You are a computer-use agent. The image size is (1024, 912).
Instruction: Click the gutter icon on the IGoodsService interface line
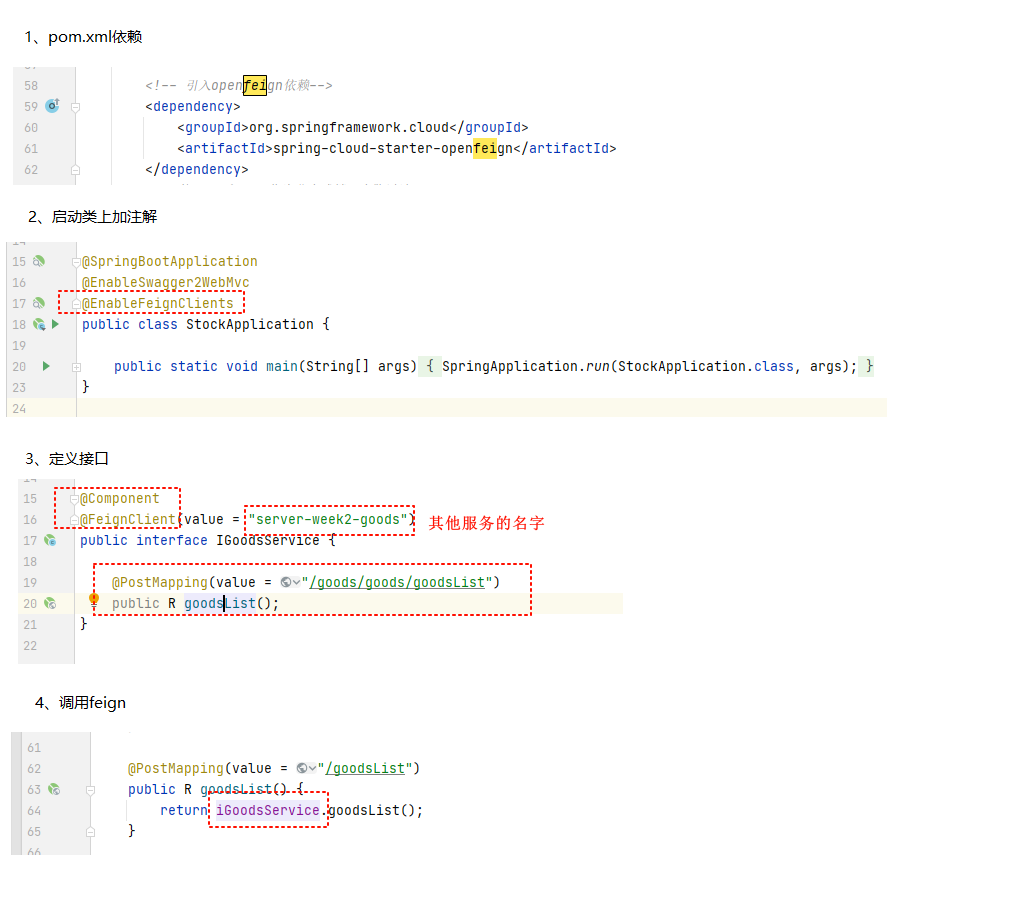tap(50, 540)
